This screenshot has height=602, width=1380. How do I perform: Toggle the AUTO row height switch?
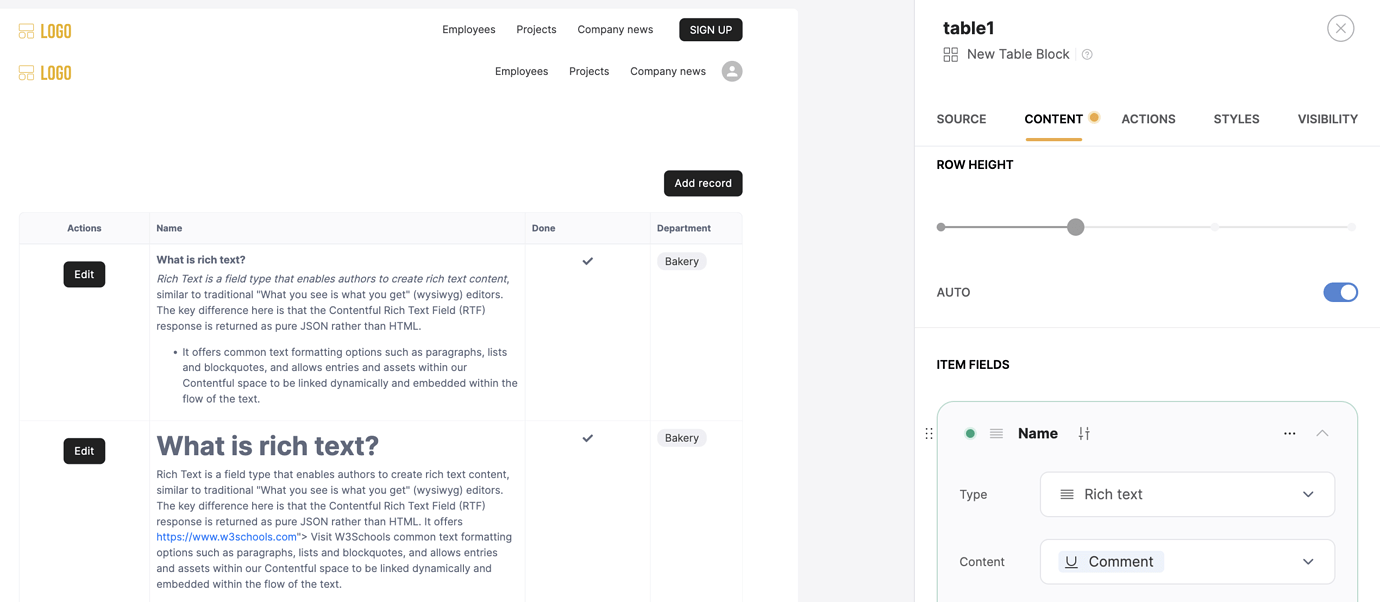click(x=1340, y=292)
